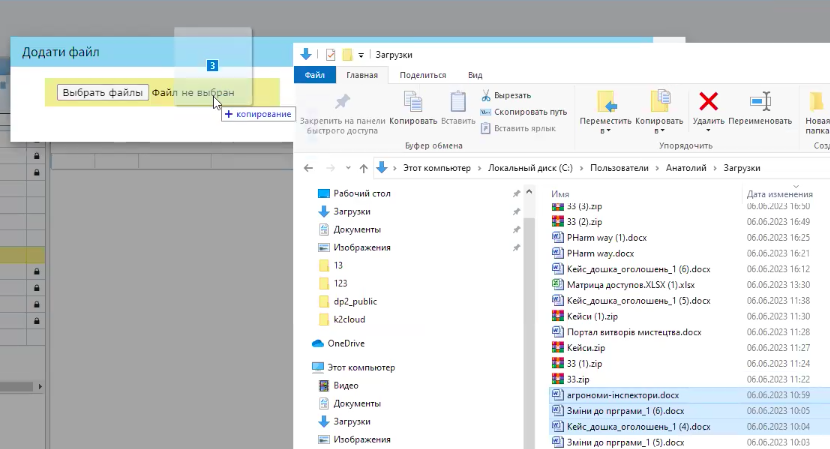
Task: Select pinned Загрузки in quick access
Action: 351,211
